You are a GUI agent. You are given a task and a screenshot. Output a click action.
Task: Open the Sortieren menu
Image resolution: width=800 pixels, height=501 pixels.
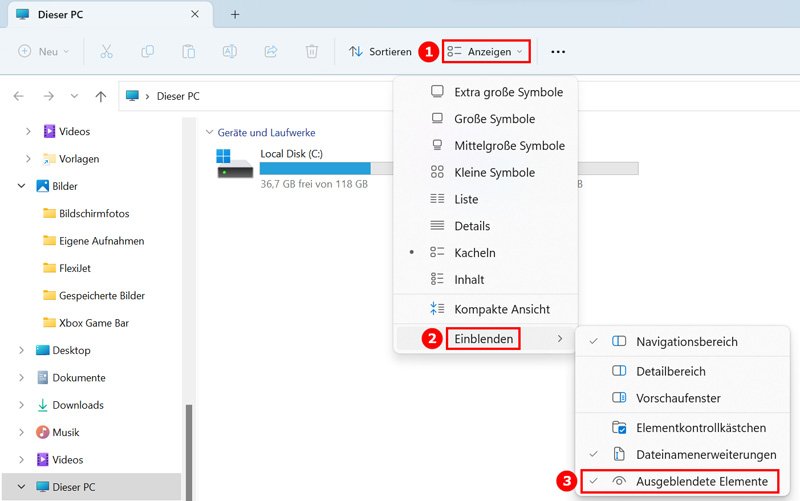coord(380,52)
